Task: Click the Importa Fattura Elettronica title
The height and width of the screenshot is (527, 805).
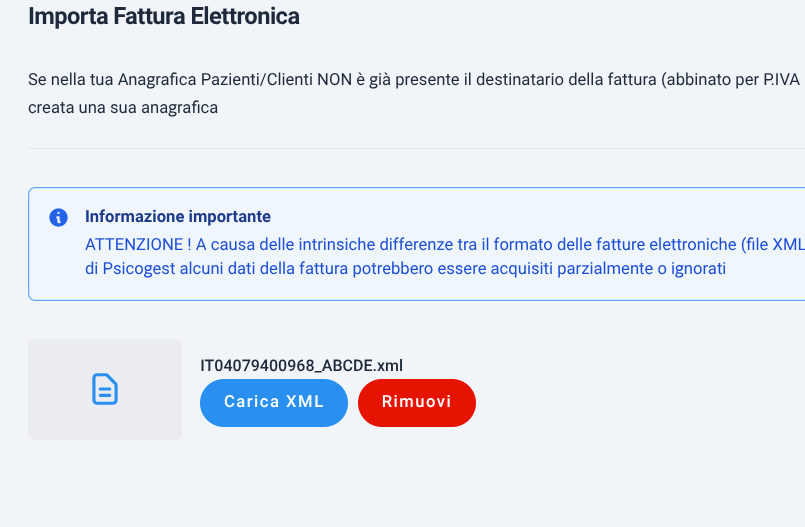Action: coord(164,16)
